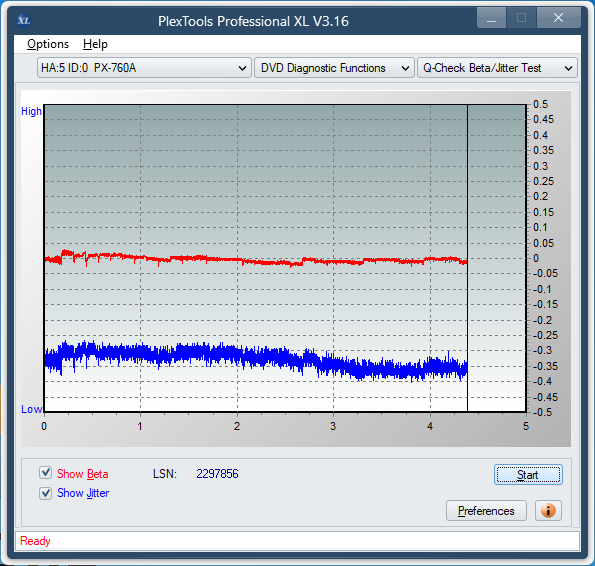Screen dimensions: 595x566
Task: Click the LSN value 2297856
Action: (x=217, y=474)
